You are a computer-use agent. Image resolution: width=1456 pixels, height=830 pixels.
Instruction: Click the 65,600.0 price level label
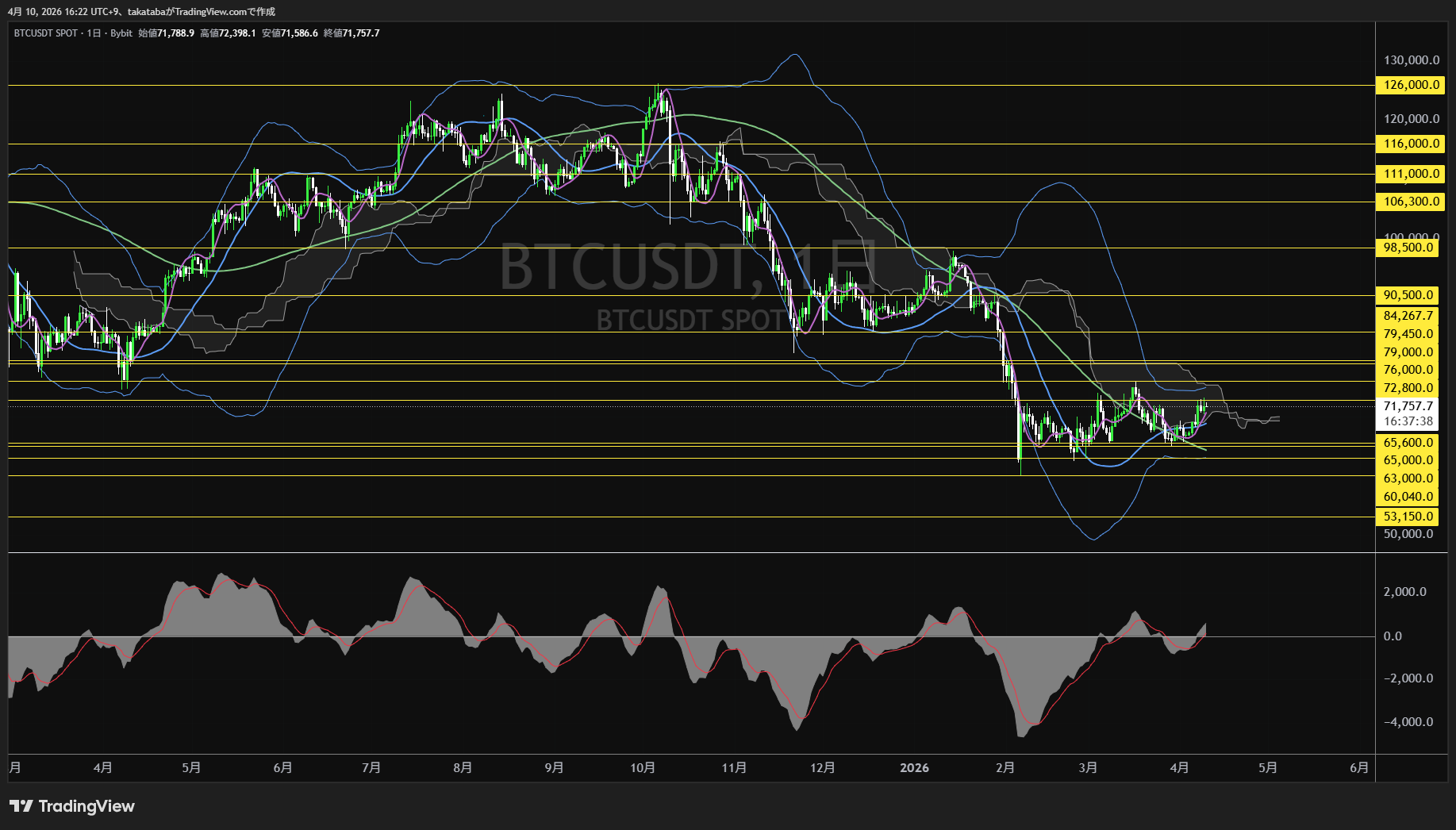coord(1408,443)
